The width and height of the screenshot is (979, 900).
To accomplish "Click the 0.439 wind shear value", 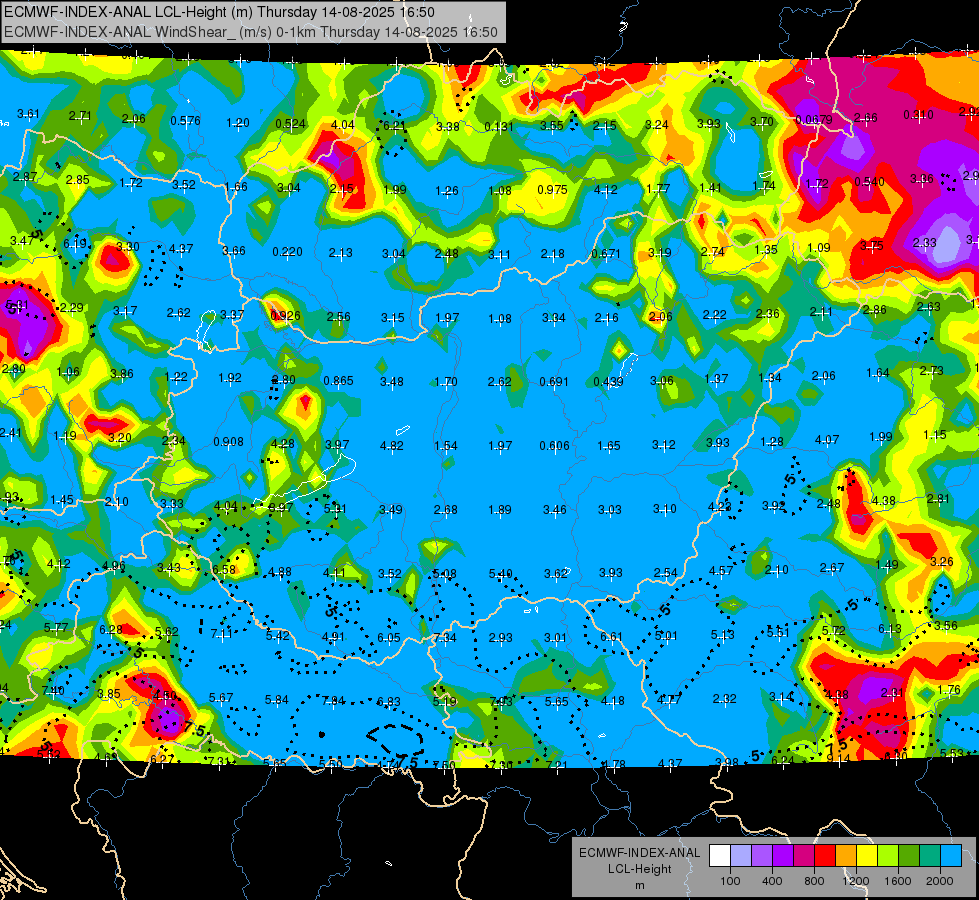I will click(x=608, y=382).
